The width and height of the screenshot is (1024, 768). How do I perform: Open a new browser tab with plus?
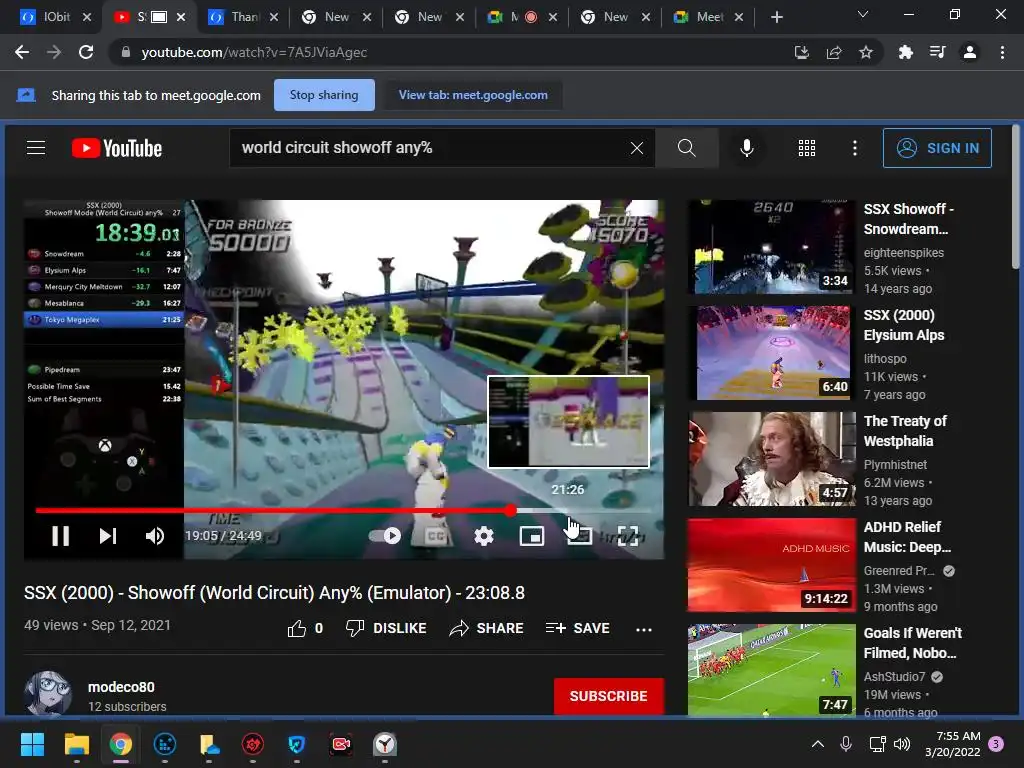click(776, 17)
